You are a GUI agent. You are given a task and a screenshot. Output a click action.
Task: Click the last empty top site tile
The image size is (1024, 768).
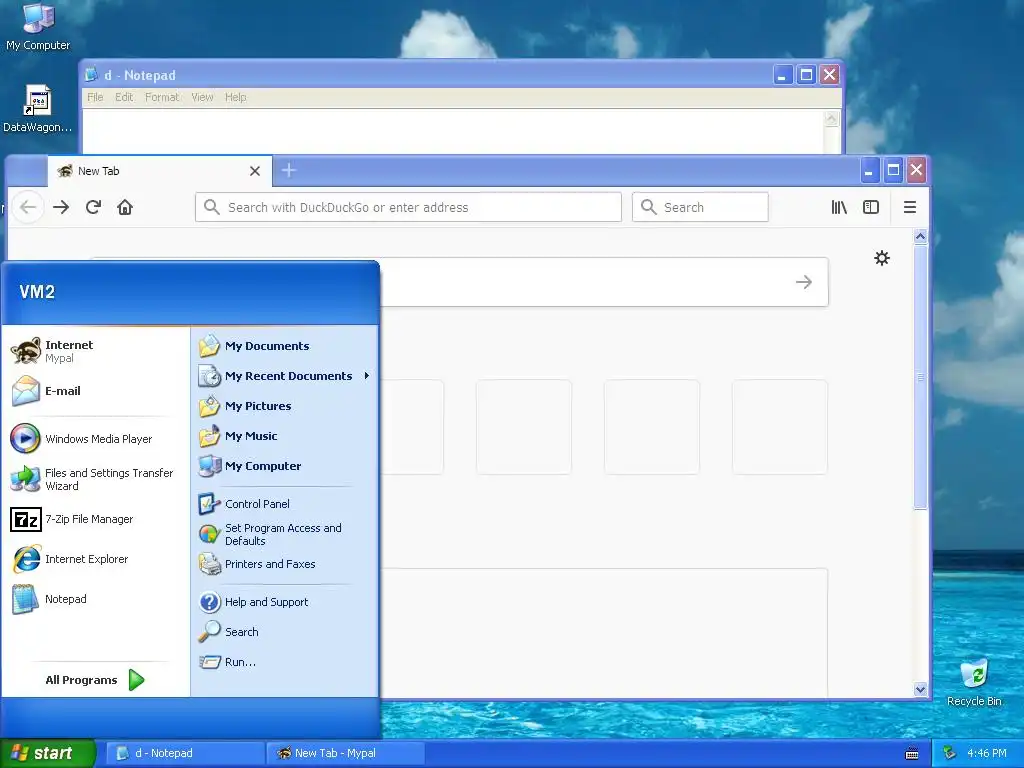[780, 427]
